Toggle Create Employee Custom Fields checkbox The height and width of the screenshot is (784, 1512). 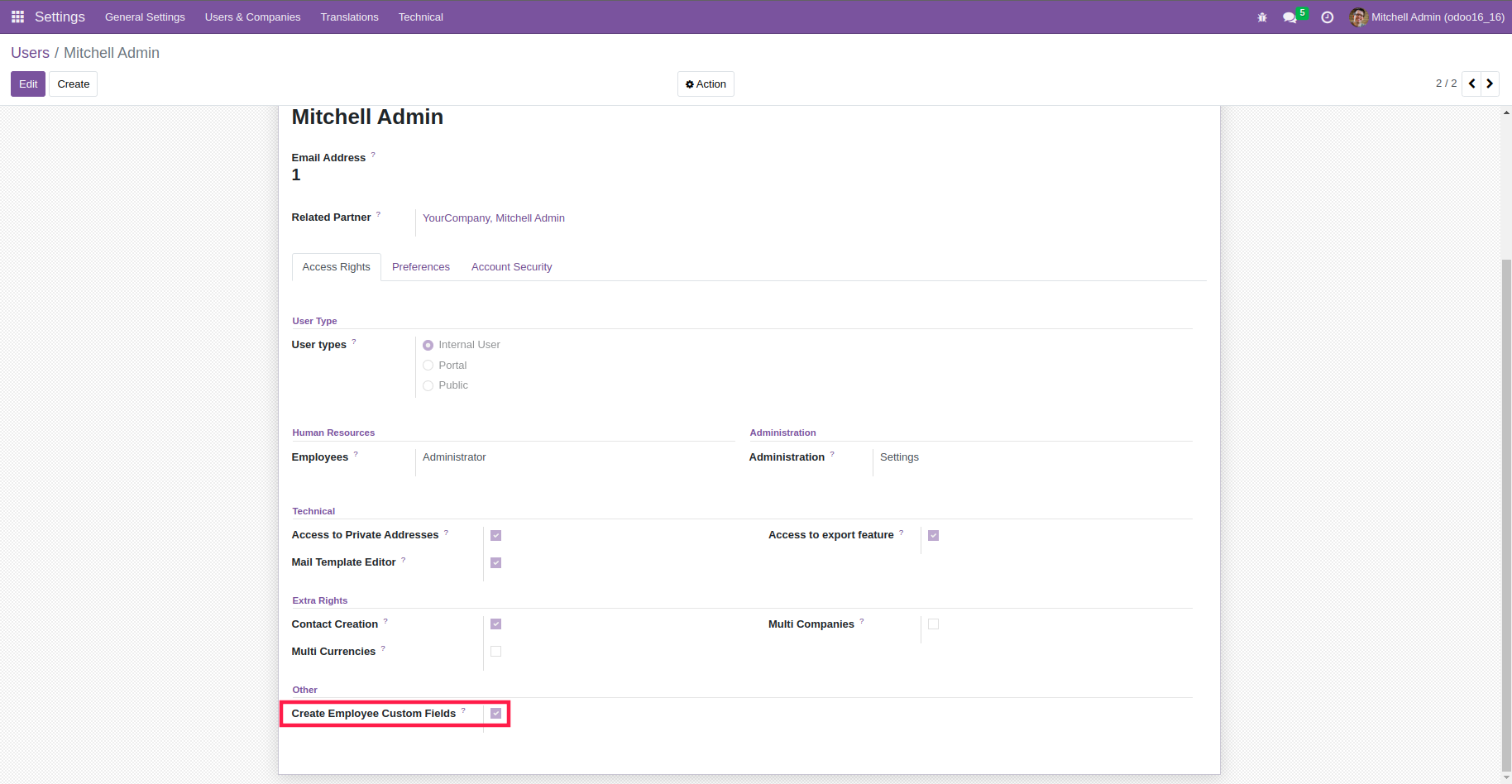[496, 713]
